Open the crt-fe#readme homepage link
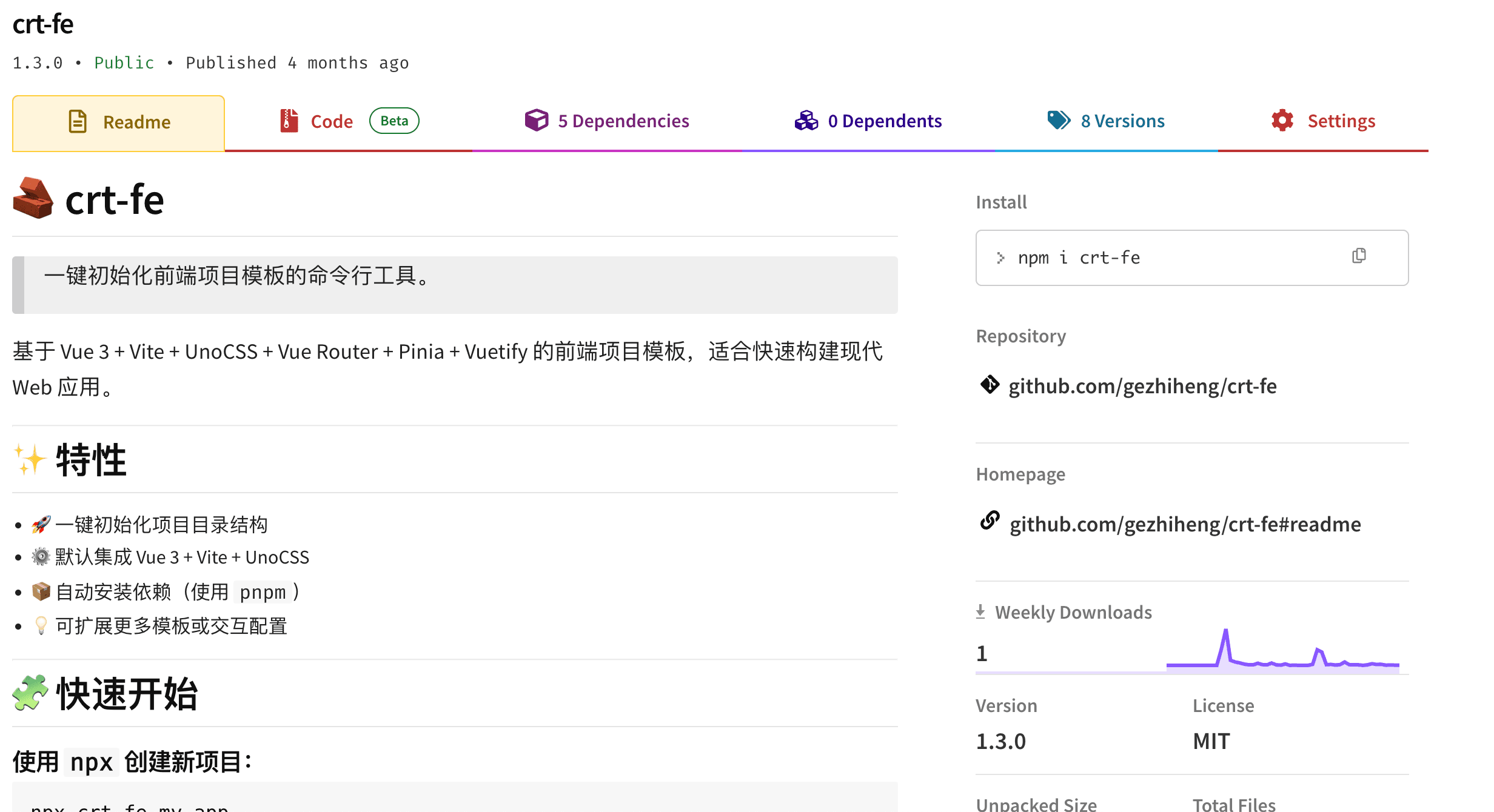The height and width of the screenshot is (812, 1494). pos(1185,524)
